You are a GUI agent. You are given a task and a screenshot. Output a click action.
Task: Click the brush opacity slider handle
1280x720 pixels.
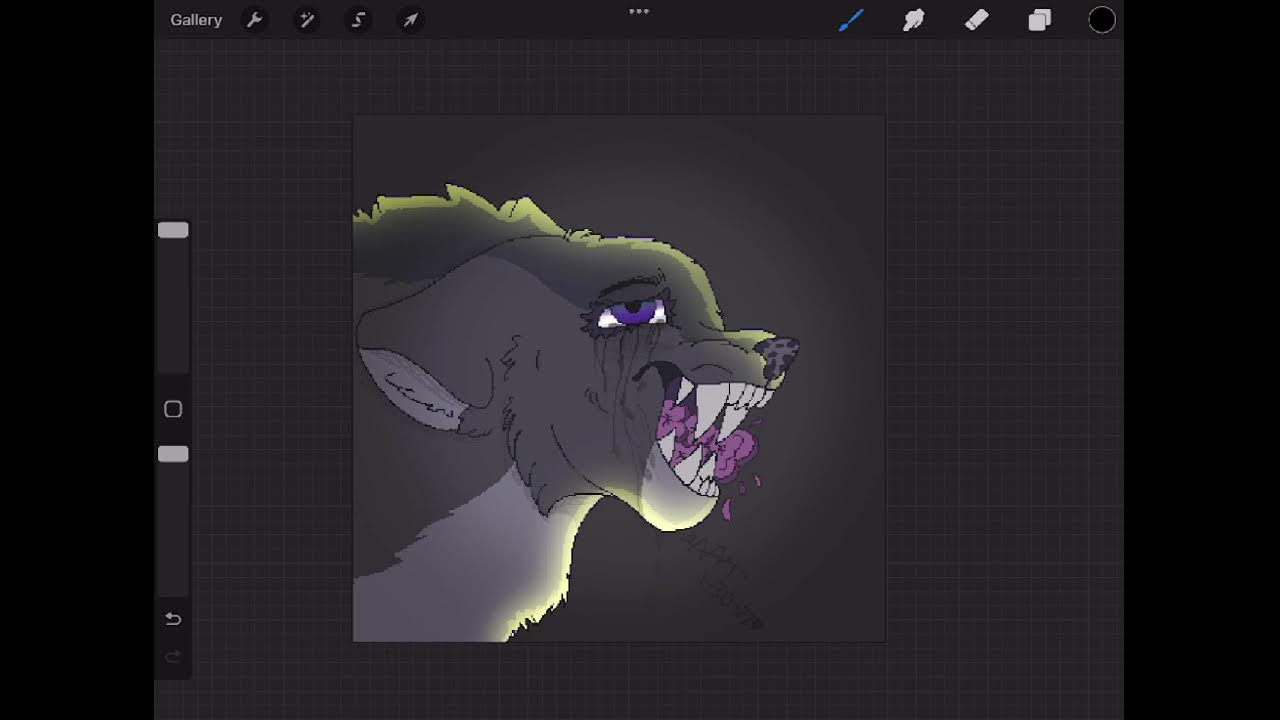click(173, 454)
